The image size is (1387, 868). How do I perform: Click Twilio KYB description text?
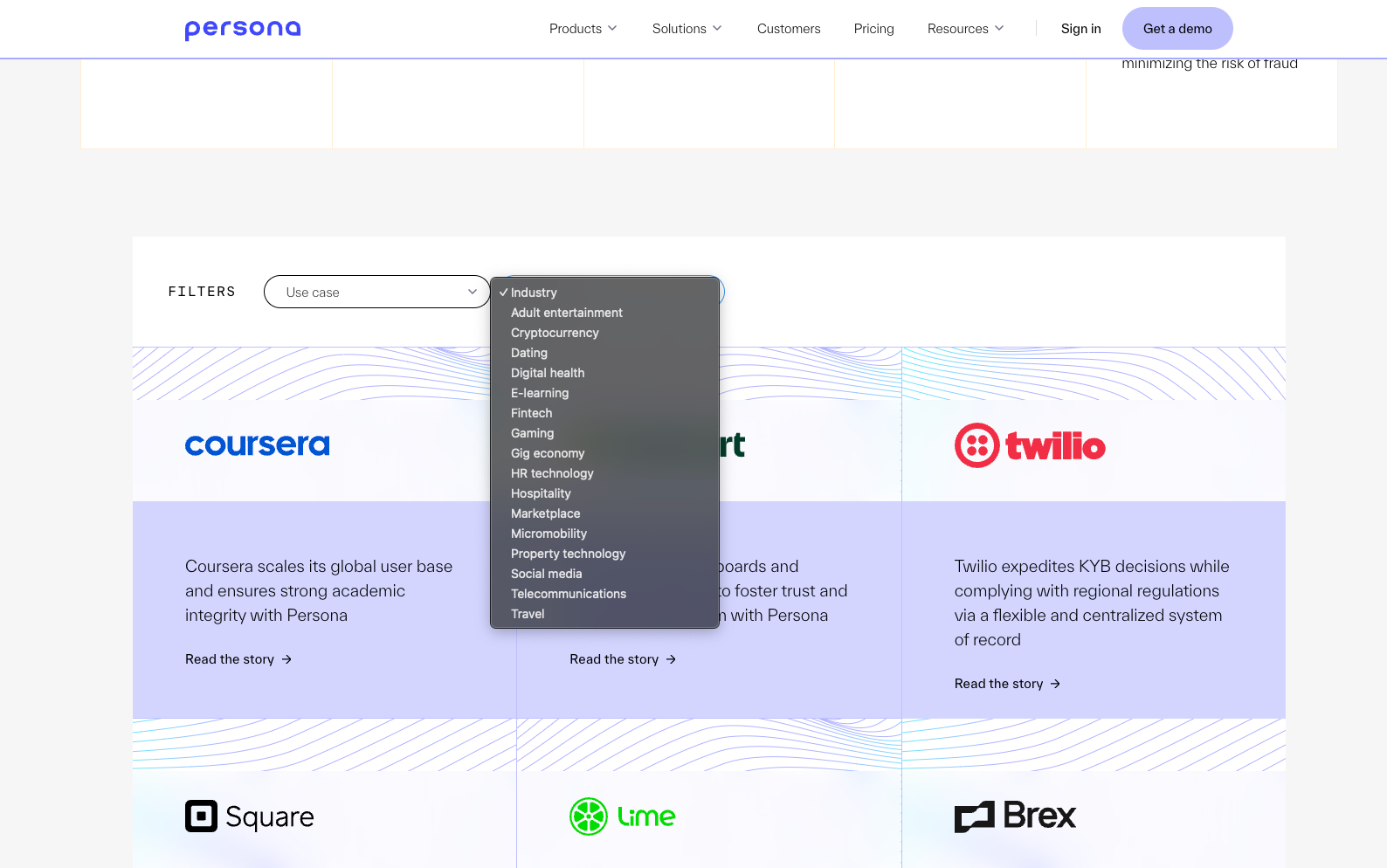1092,603
